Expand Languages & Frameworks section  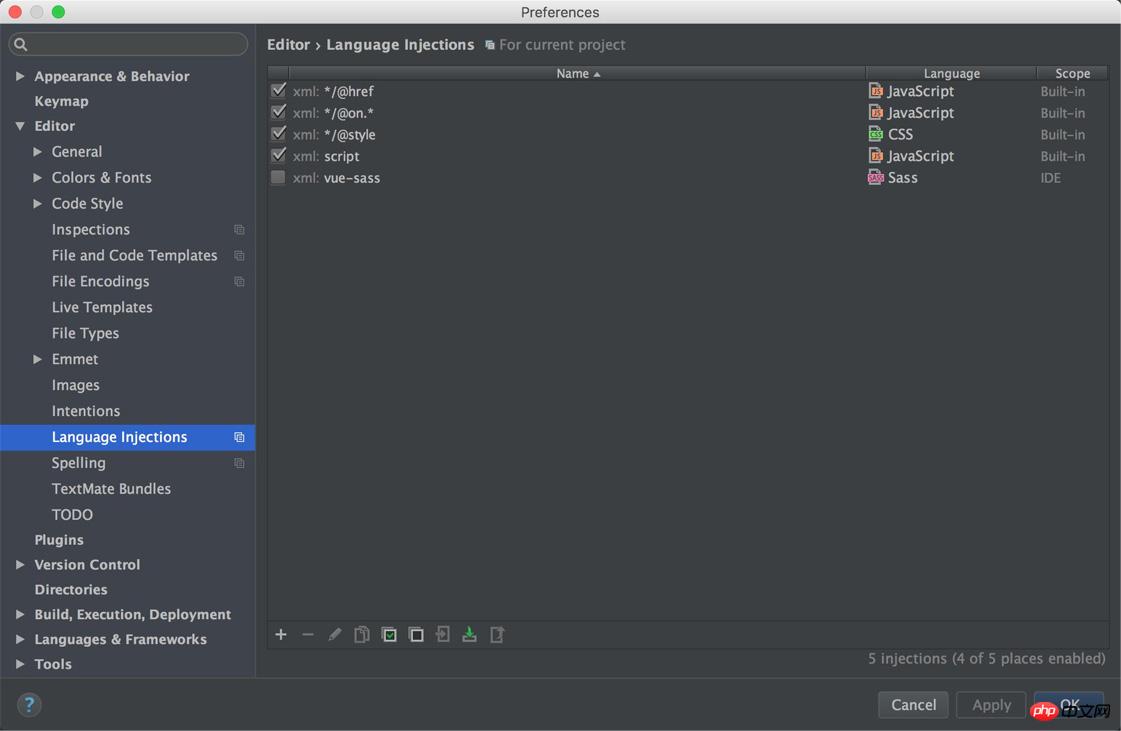(20, 639)
